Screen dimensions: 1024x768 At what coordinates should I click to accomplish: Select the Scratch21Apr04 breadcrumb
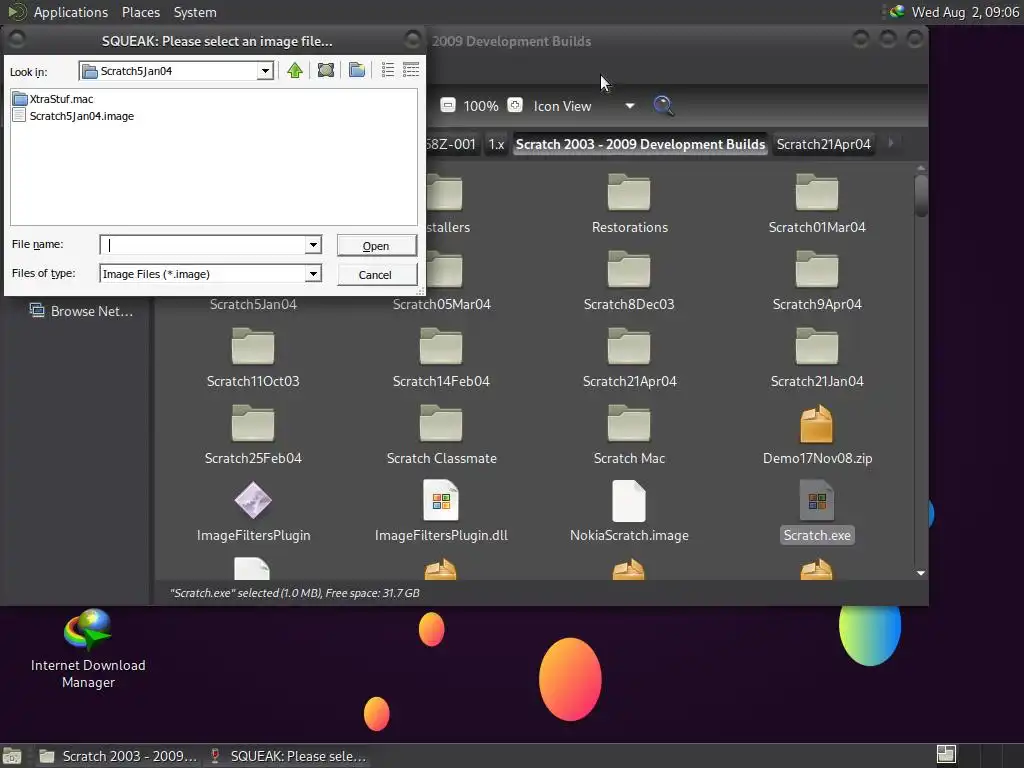tap(824, 144)
